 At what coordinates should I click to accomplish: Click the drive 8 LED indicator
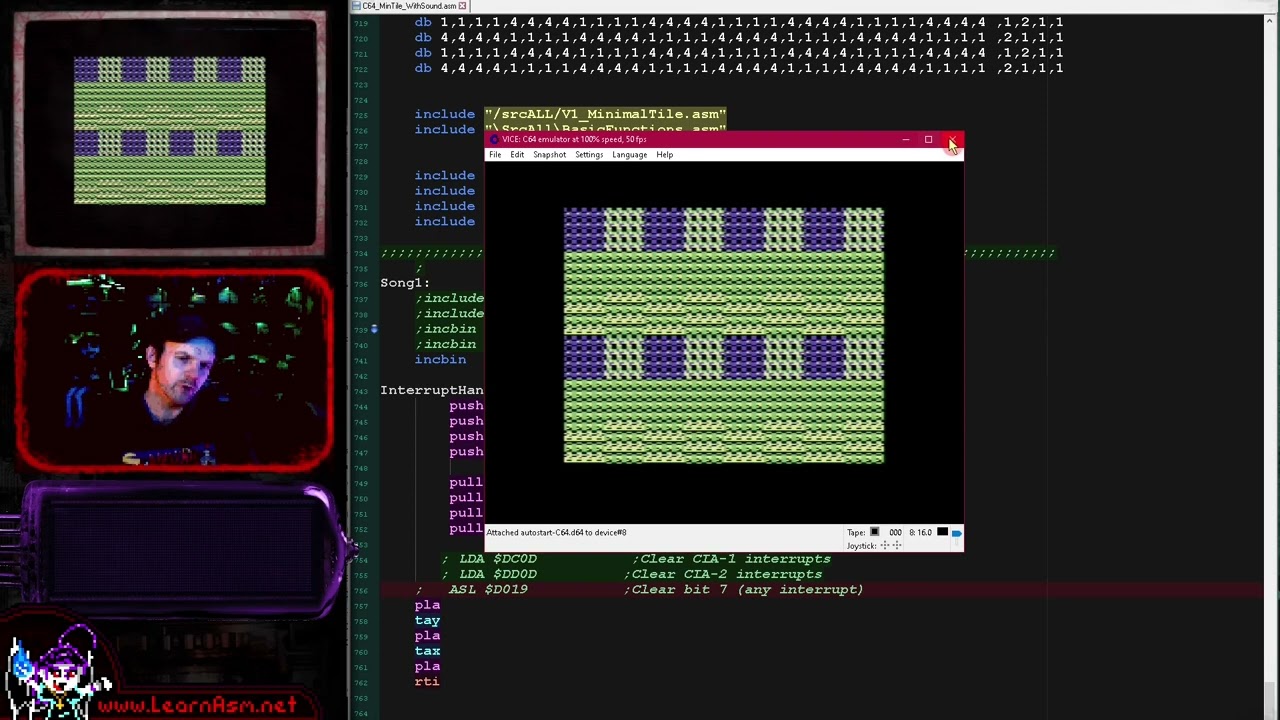942,533
